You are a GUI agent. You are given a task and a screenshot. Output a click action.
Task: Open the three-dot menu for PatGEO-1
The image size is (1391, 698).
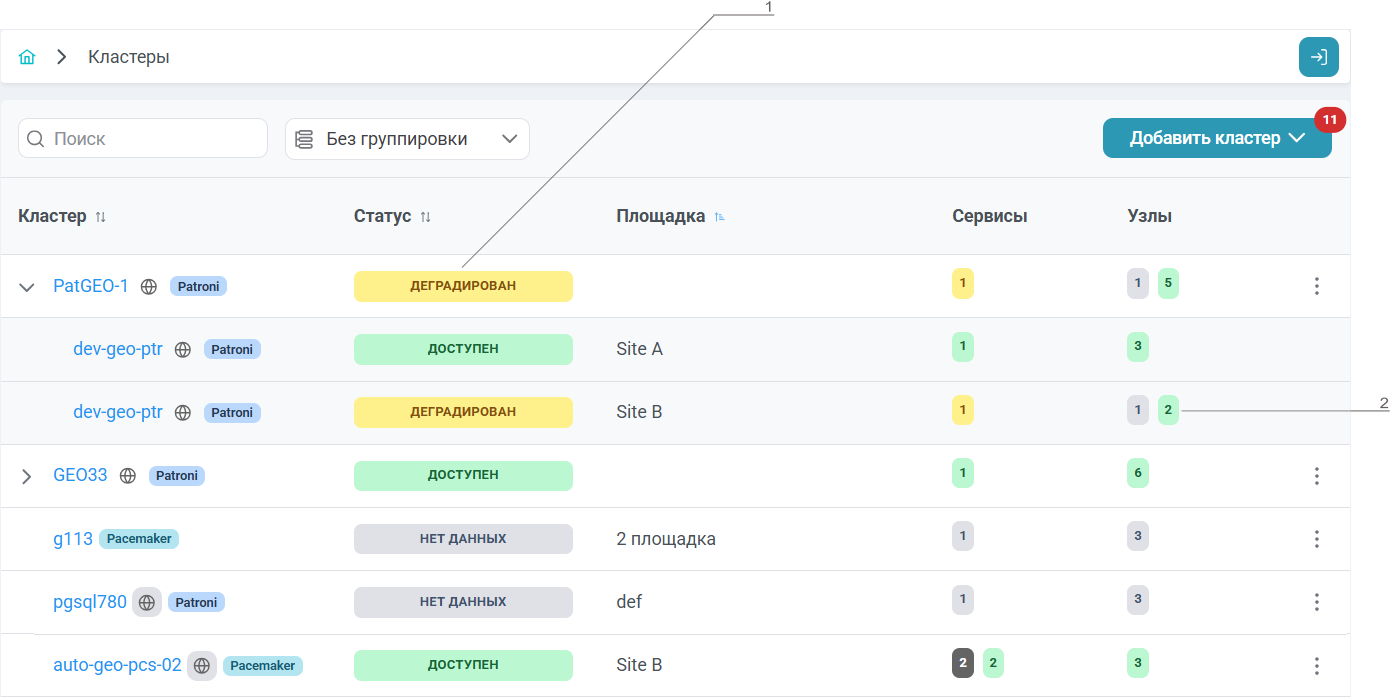(1317, 286)
